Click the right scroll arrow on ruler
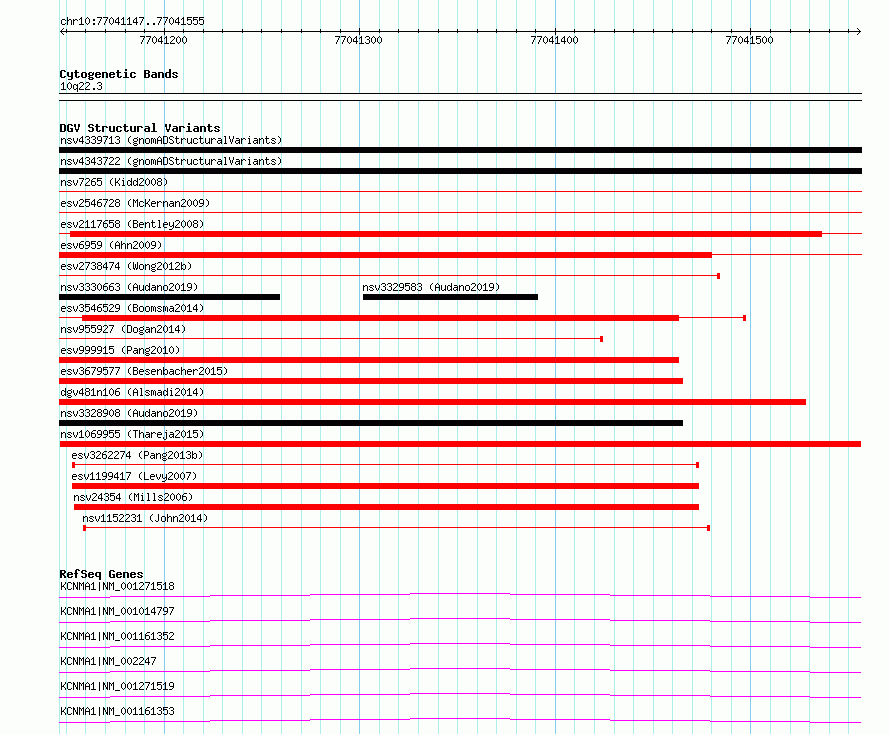The image size is (890, 734). click(x=858, y=31)
